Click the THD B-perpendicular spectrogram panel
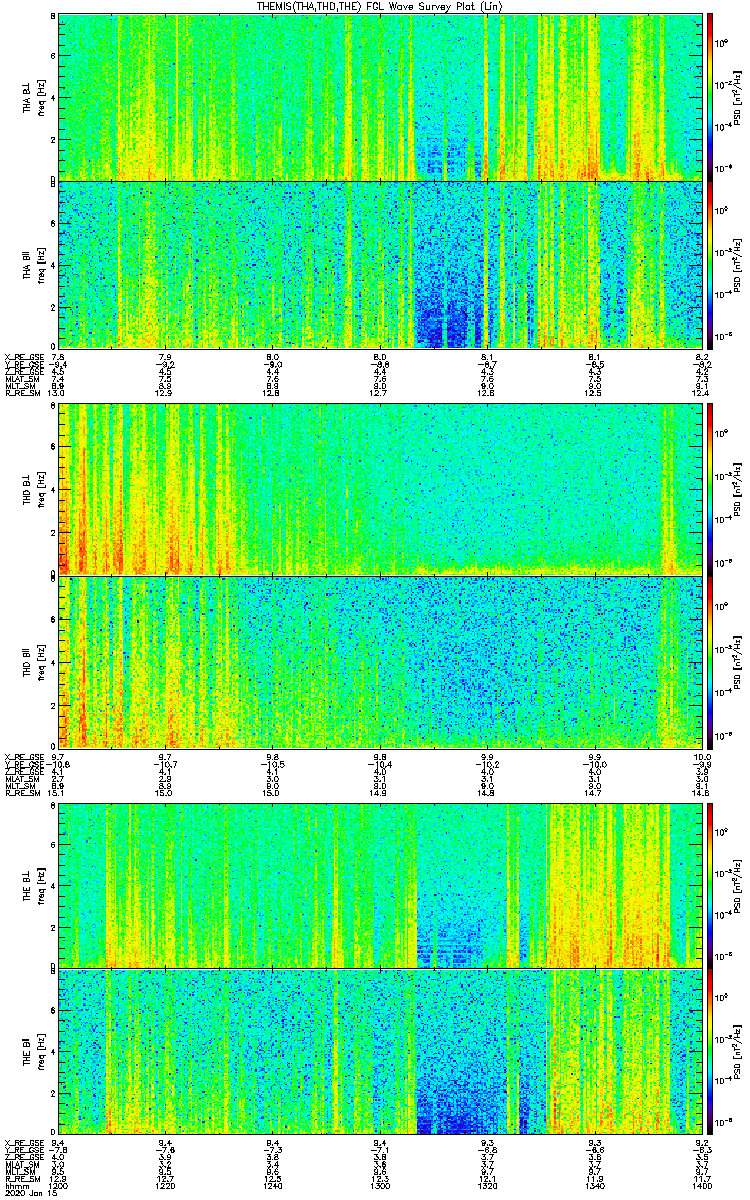 [x=379, y=490]
